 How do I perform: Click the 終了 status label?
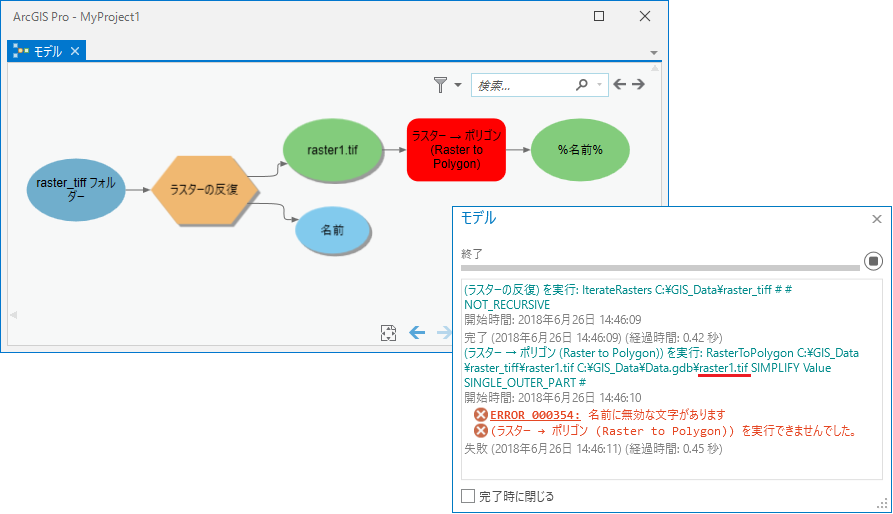[x=472, y=254]
